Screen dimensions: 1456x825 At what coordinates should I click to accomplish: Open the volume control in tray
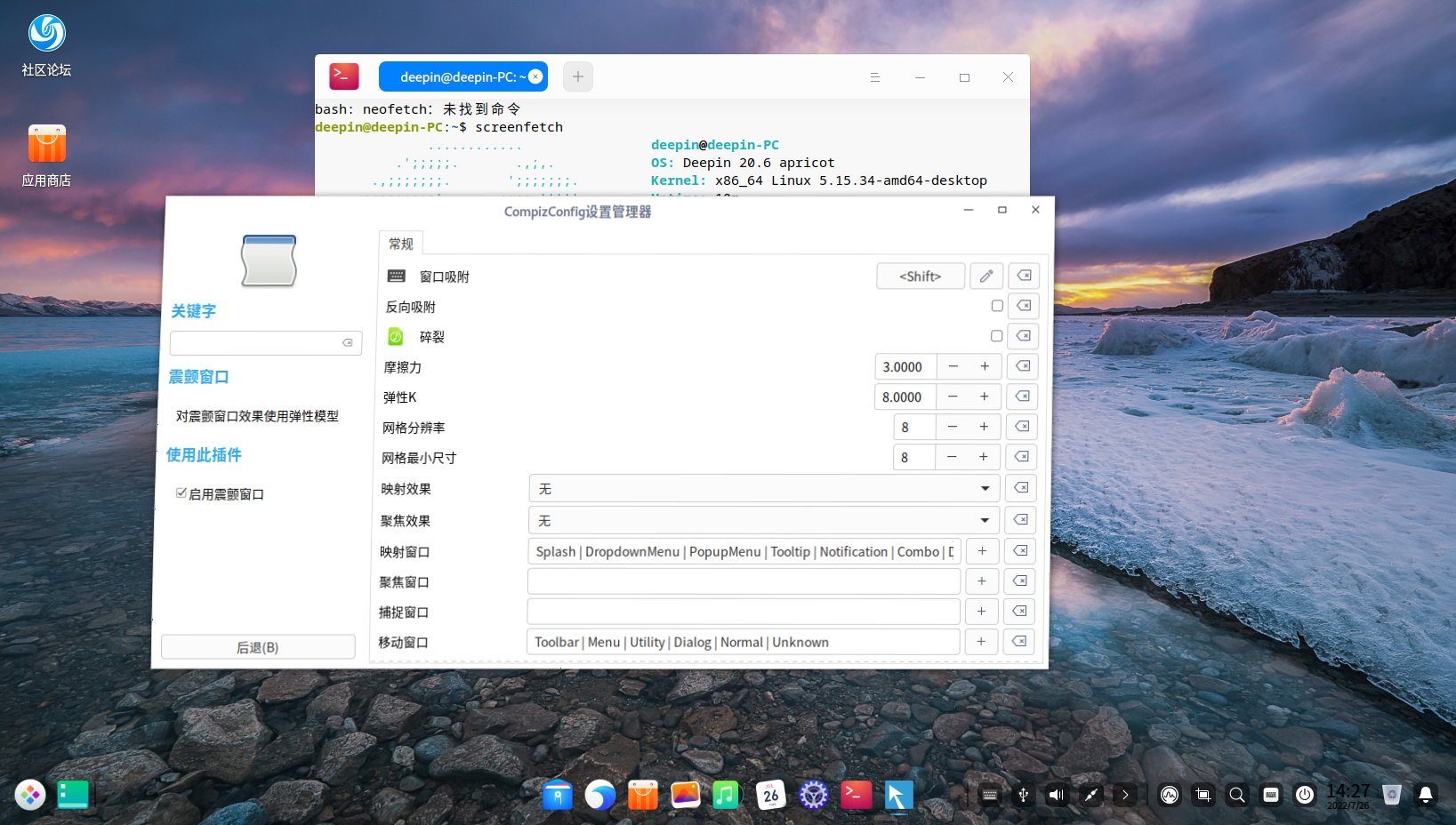point(1057,795)
